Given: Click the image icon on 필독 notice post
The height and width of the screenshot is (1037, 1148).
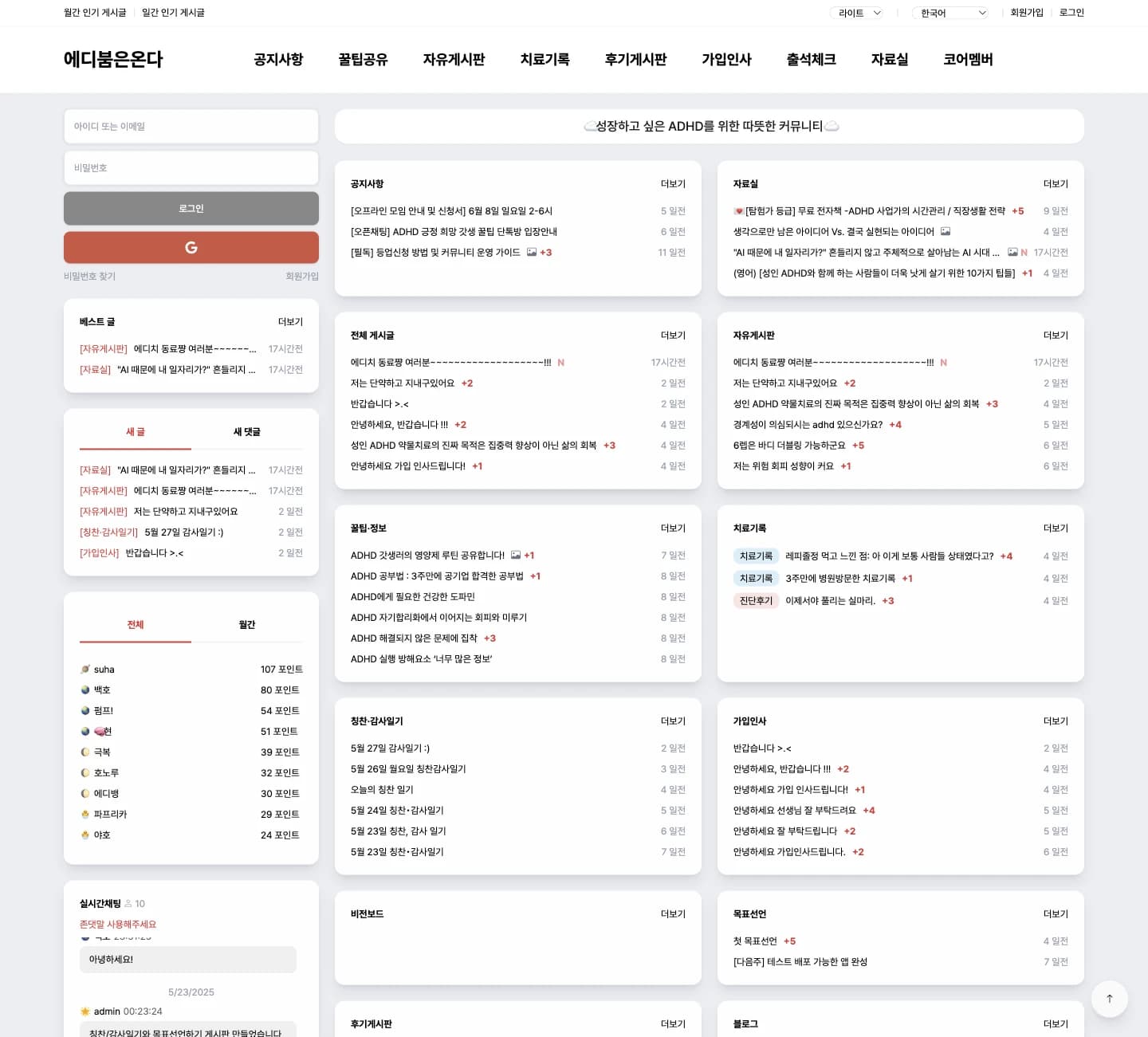Looking at the screenshot, I should click(532, 253).
